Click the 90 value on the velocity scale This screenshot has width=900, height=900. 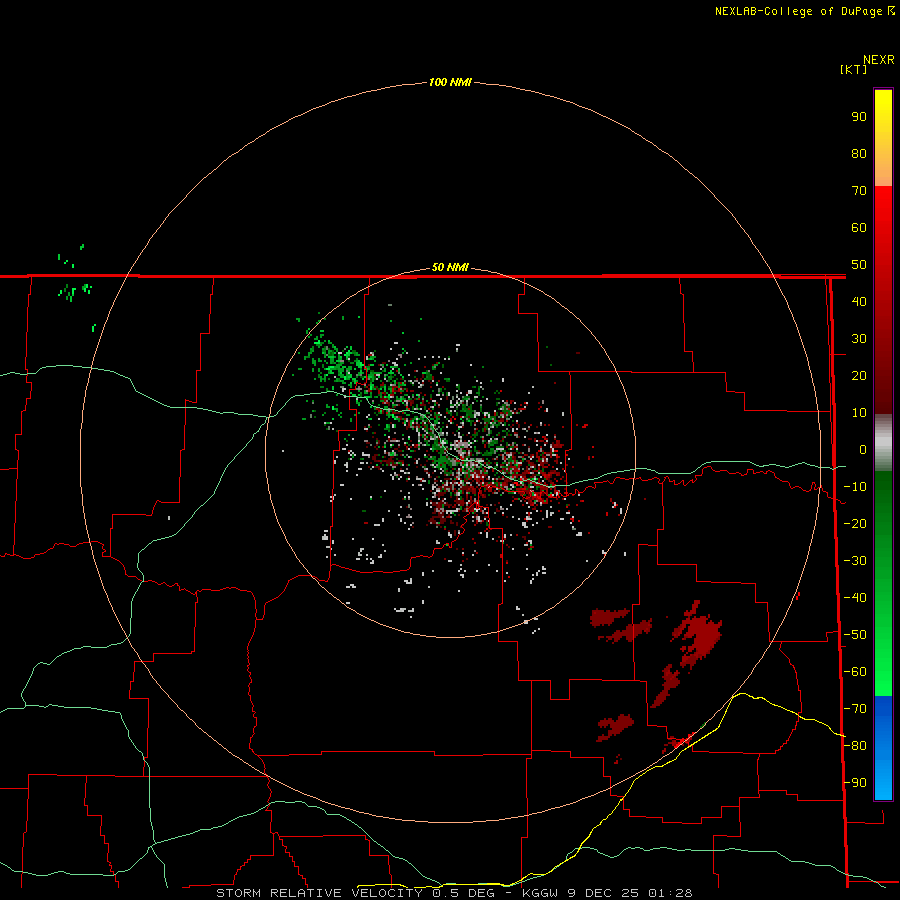859,117
